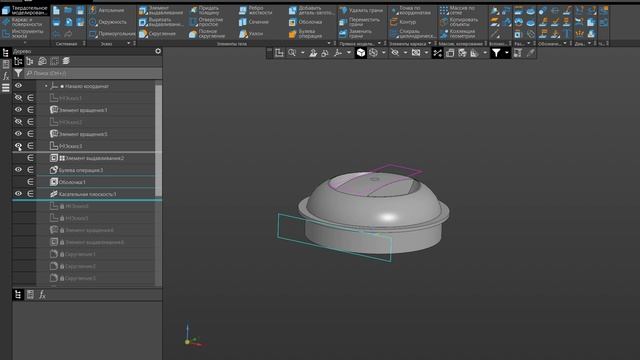Run Добавить деталь-заготовку command
This screenshot has width=640, height=360.
pos(312,11)
